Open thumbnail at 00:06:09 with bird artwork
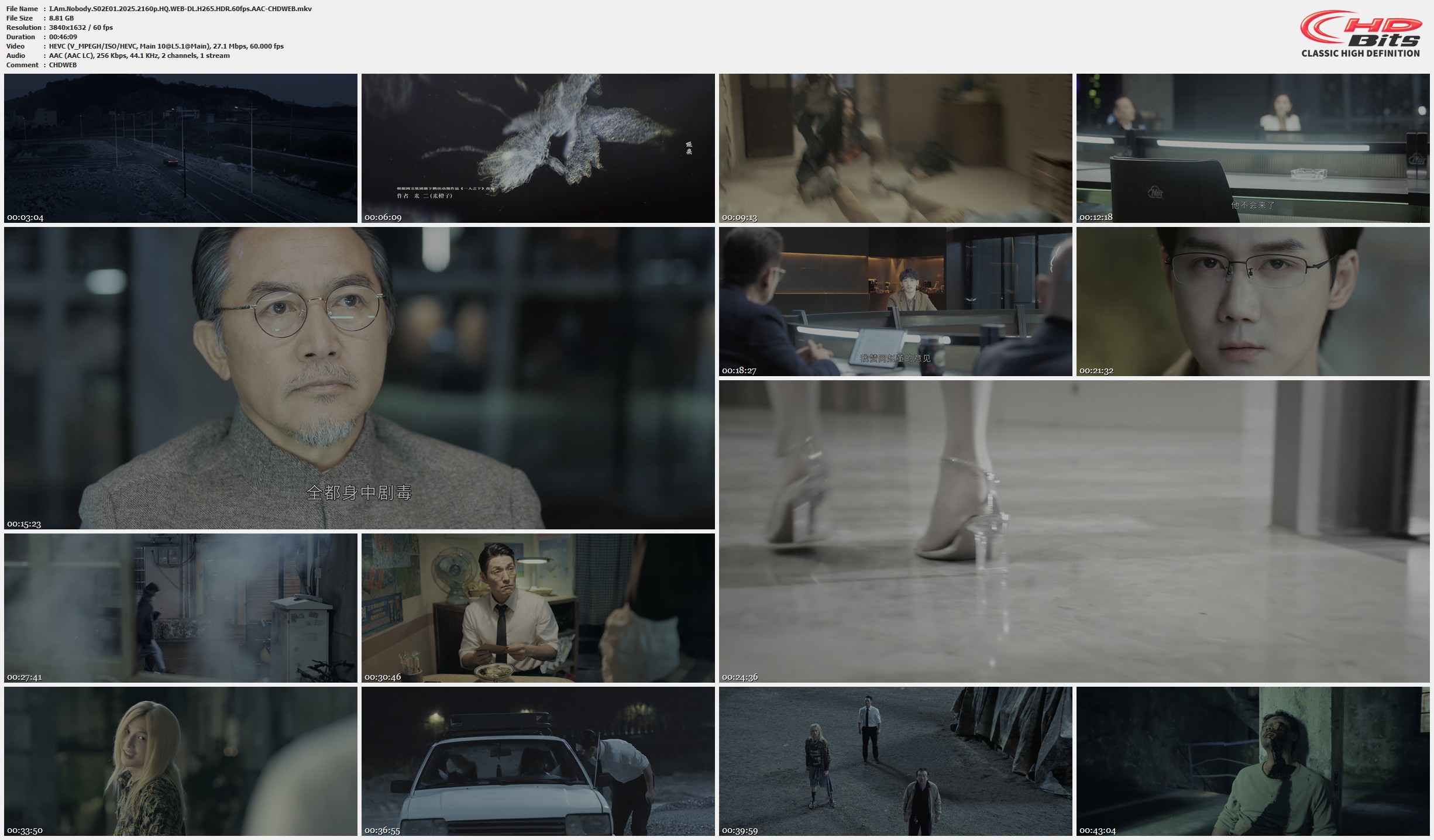The width and height of the screenshot is (1434, 840). click(x=538, y=148)
